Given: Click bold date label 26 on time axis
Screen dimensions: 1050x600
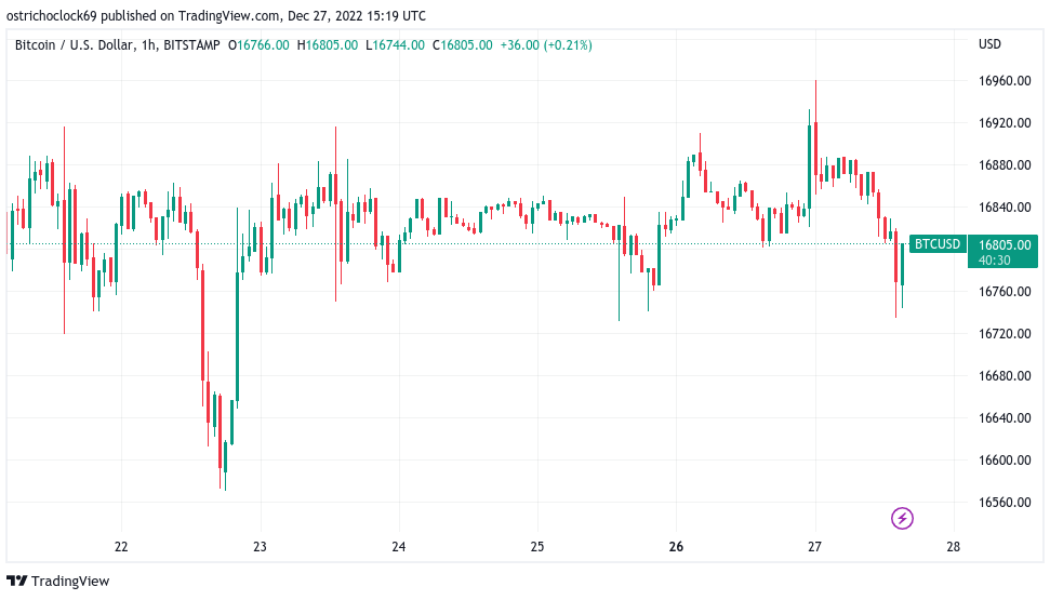Looking at the screenshot, I should point(676,546).
